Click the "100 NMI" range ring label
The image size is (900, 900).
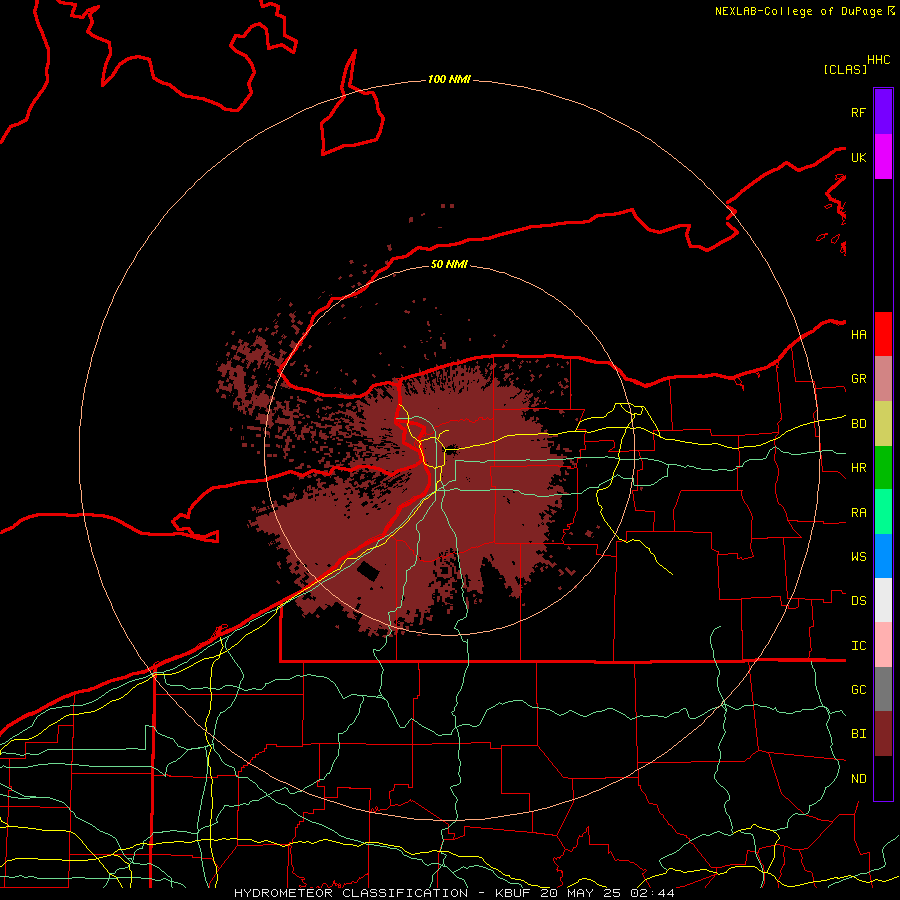pos(449,79)
